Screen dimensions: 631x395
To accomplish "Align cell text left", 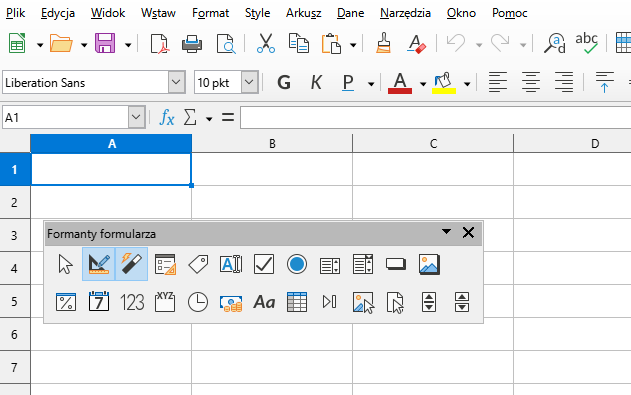I will tap(498, 82).
